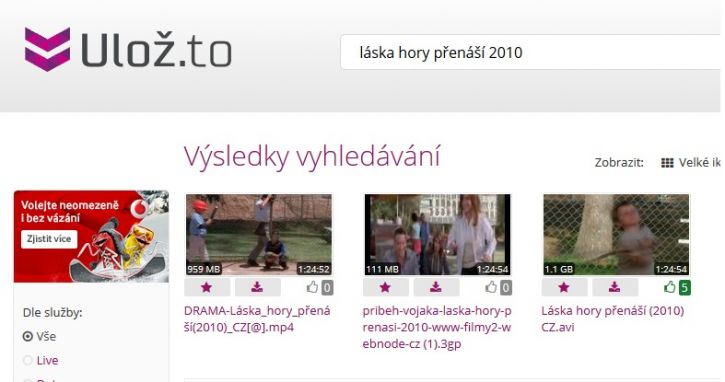725x382 pixels.
Task: Click Zjistit více in Vodafone ad
Action: tap(49, 239)
